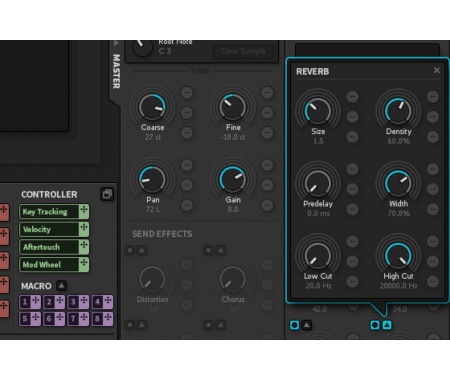Click Macro 7 drag handle icon
The width and height of the screenshot is (450, 380).
(x=84, y=319)
